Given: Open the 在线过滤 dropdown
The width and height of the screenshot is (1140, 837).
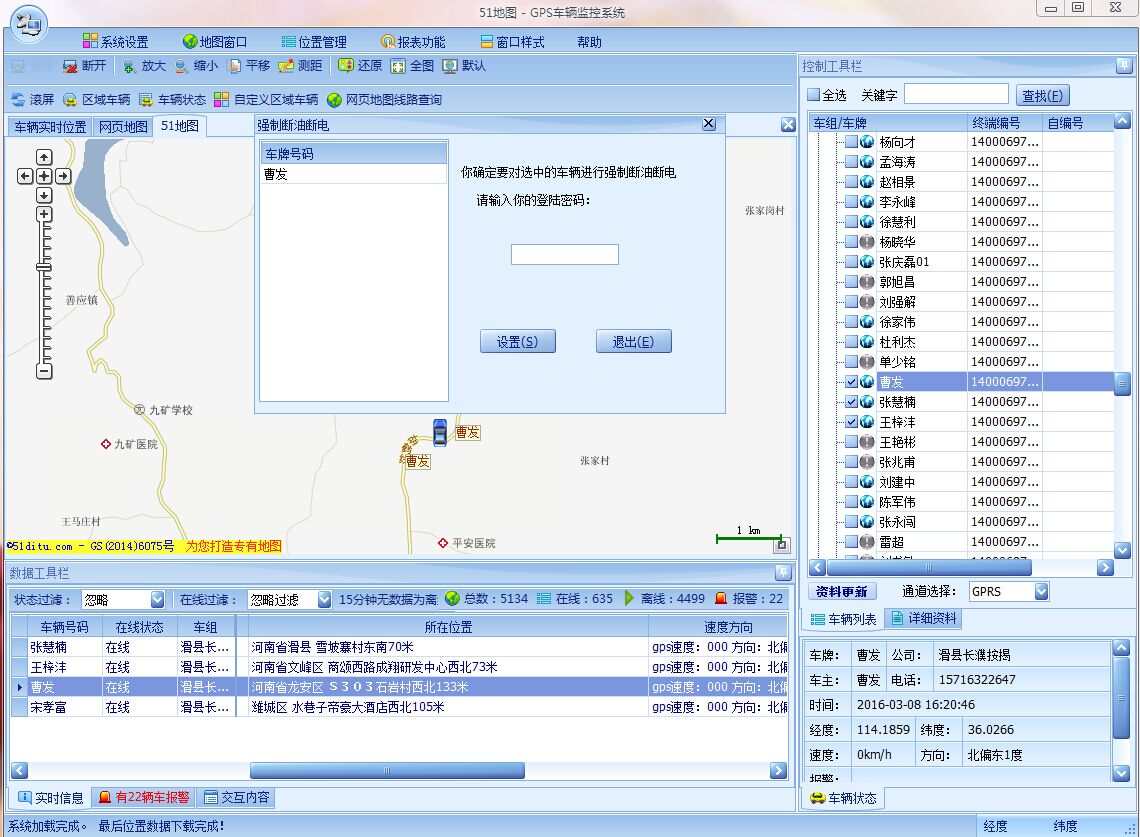Looking at the screenshot, I should pyautogui.click(x=323, y=599).
